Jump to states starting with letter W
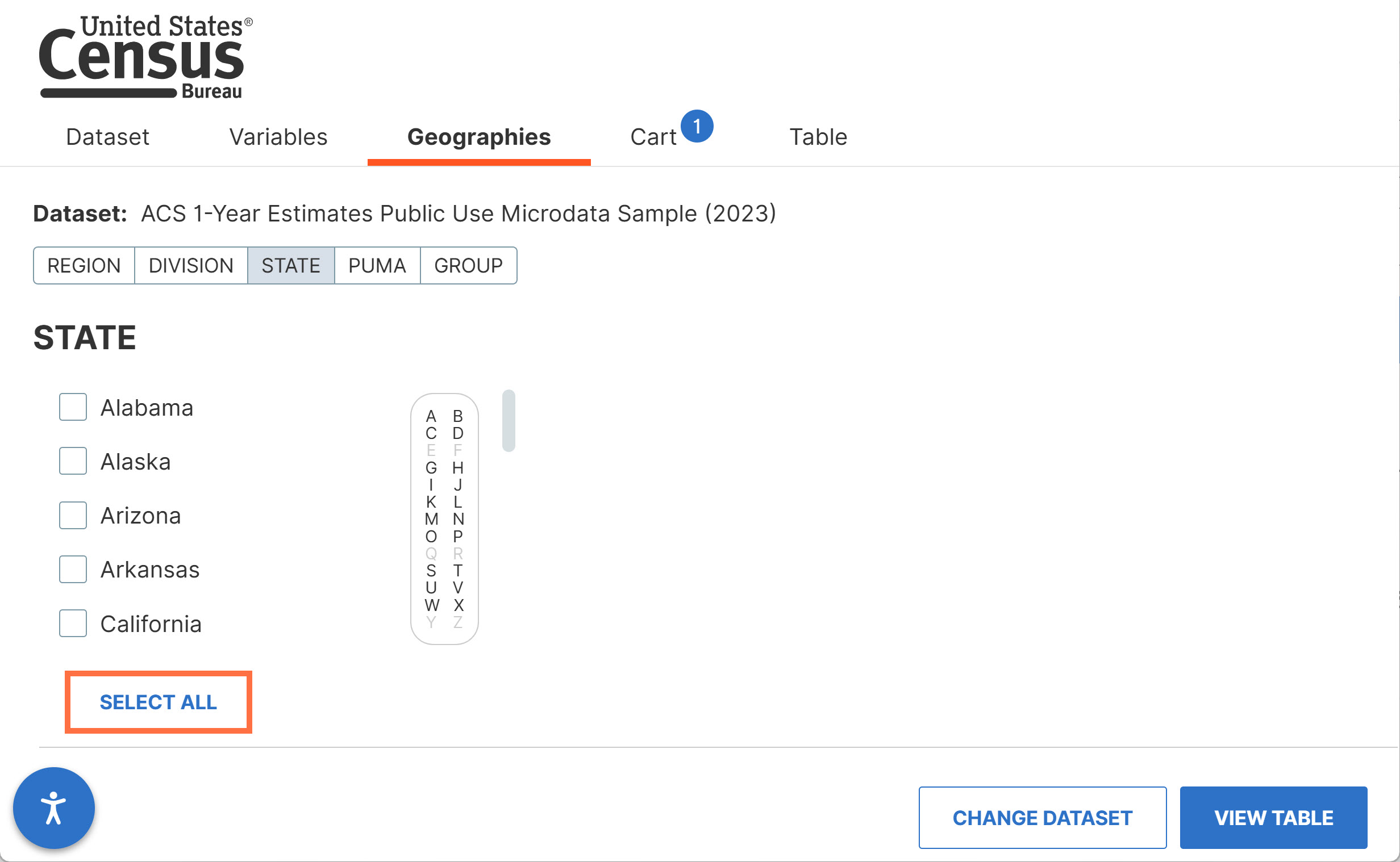The height and width of the screenshot is (862, 1400). [431, 605]
